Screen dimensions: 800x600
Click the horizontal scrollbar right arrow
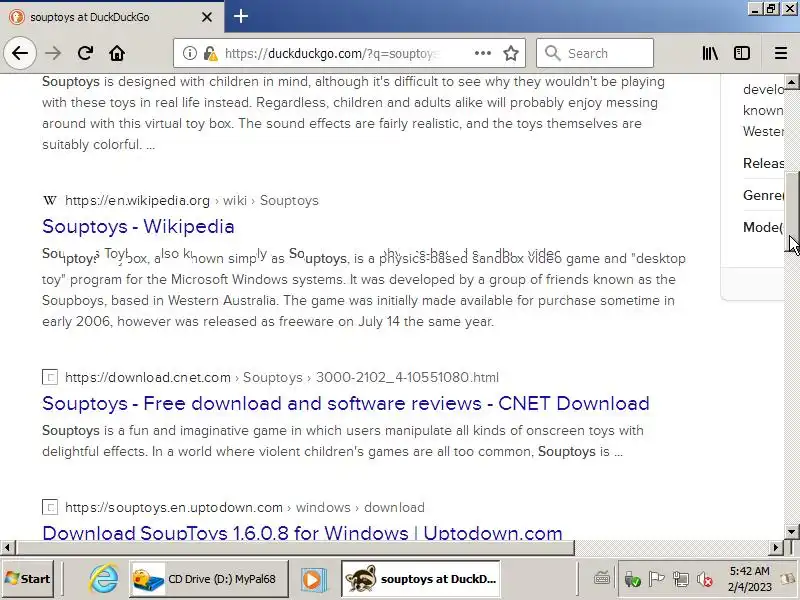click(776, 548)
